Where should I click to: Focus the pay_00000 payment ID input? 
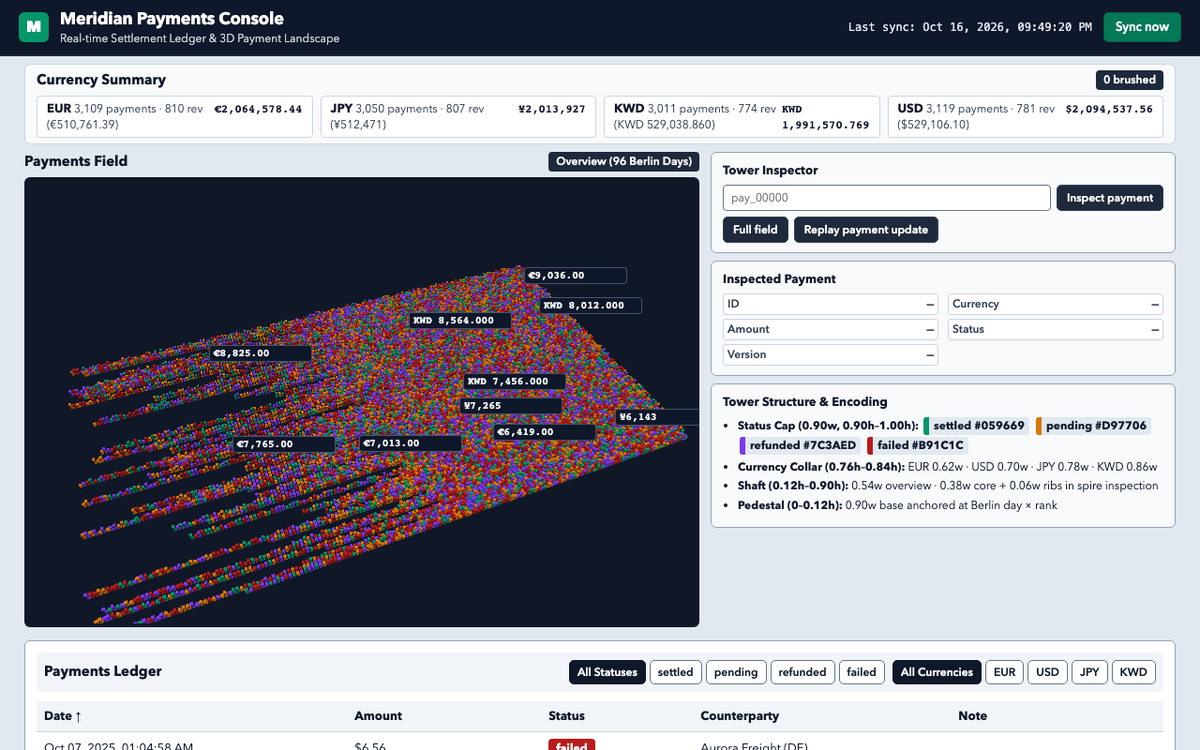pyautogui.click(x=887, y=198)
